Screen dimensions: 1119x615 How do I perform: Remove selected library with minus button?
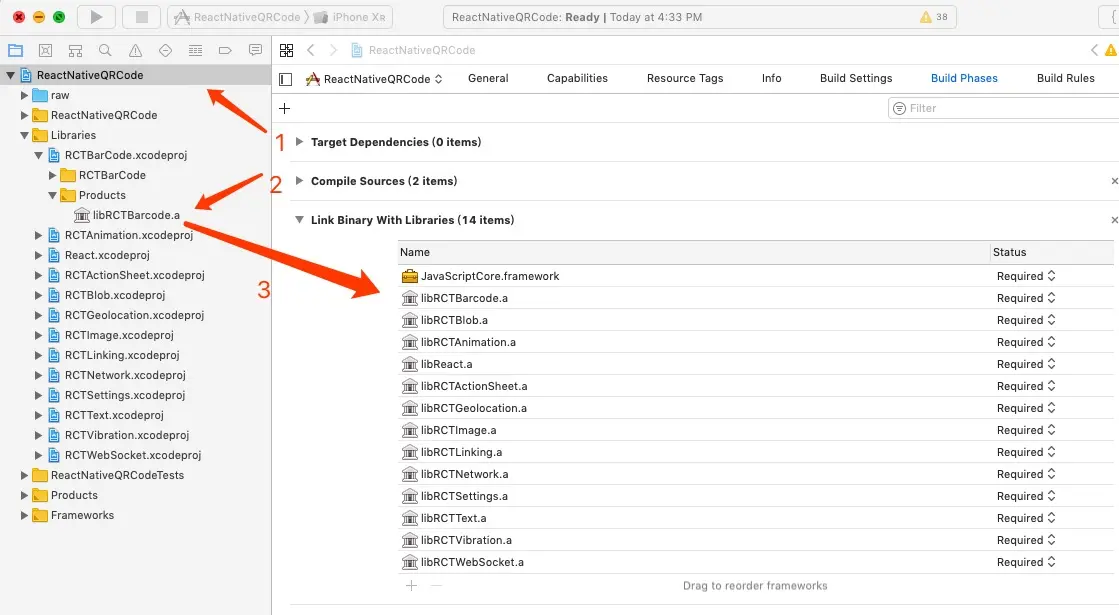437,586
